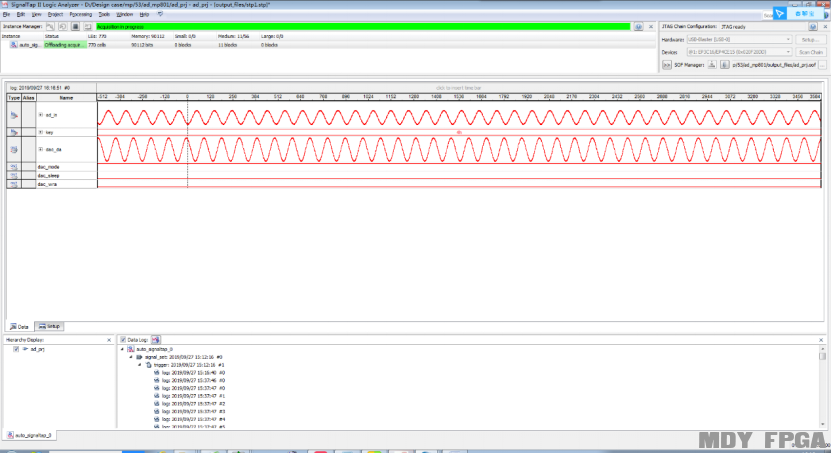Screen dimensions: 831x454
Task: Collapse the signal_set node in Data Log
Action: pyautogui.click(x=131, y=357)
